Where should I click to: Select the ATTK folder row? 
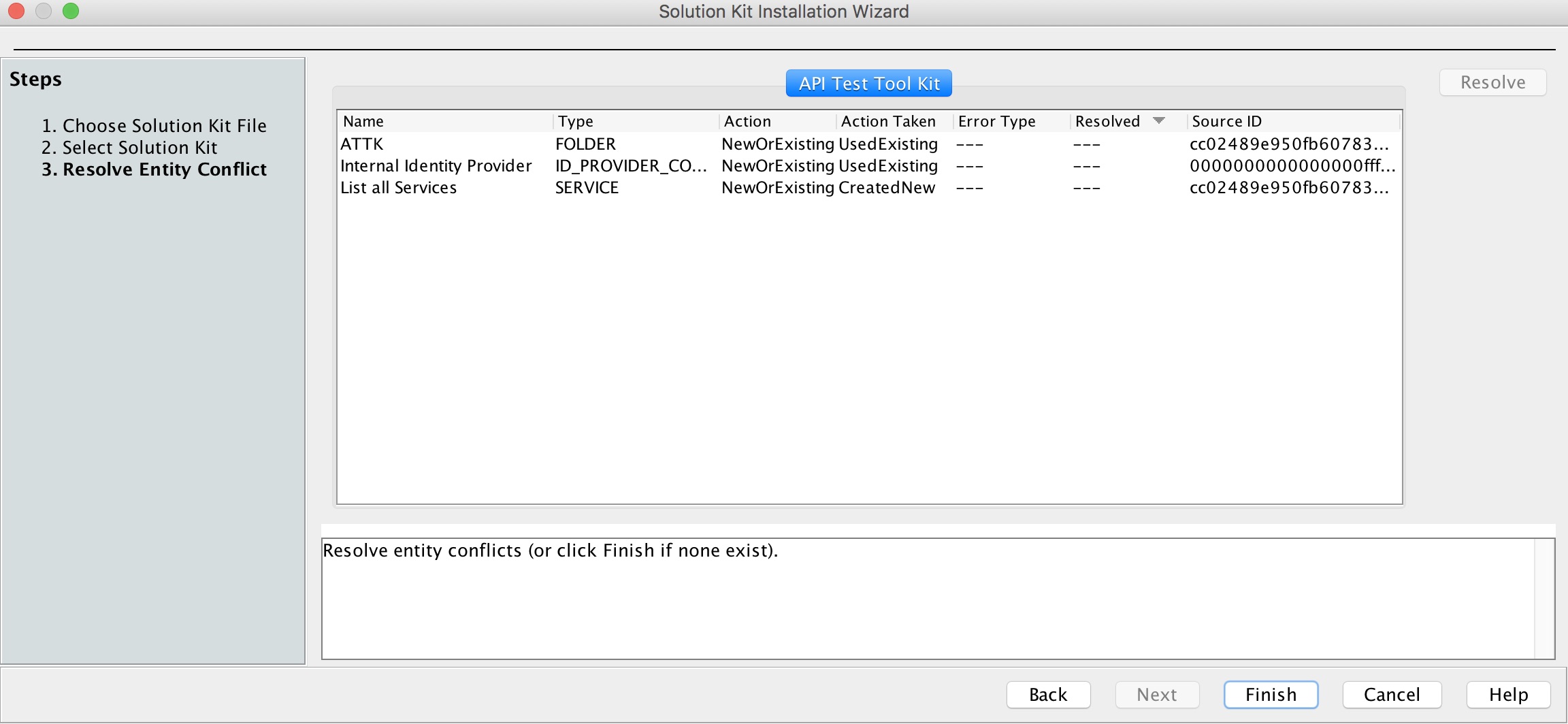pyautogui.click(x=869, y=144)
